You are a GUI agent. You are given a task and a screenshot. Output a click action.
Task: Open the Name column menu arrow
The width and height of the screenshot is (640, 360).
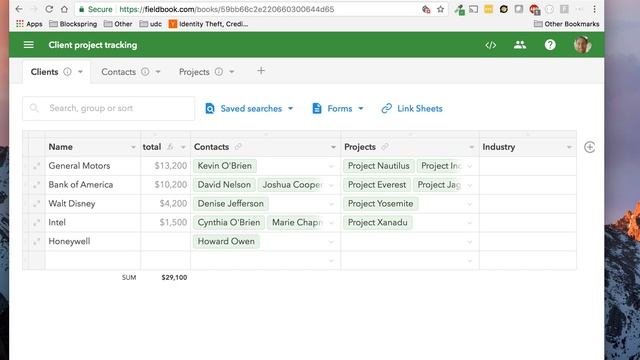pos(133,147)
